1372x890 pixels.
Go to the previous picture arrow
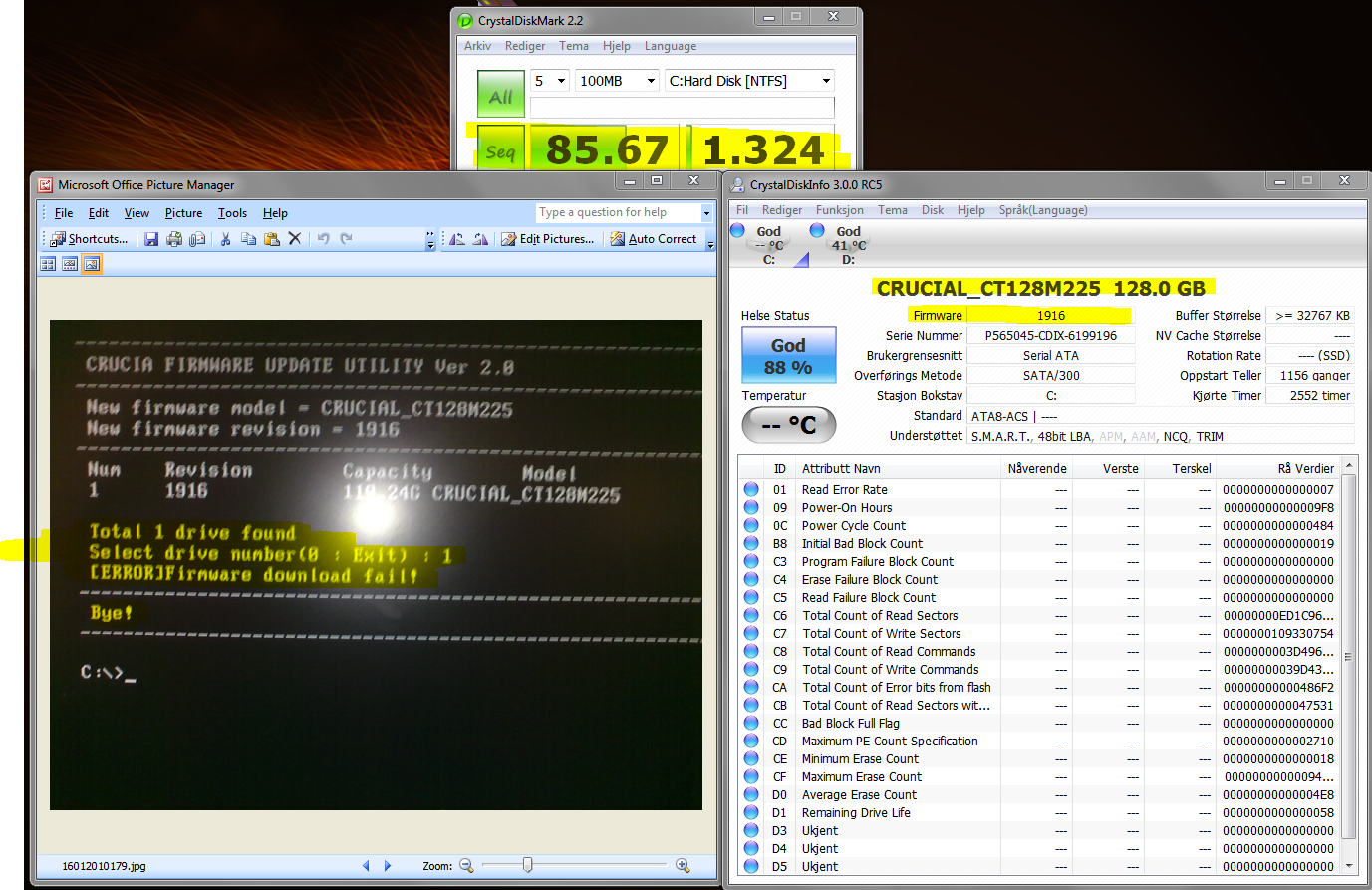click(x=366, y=866)
